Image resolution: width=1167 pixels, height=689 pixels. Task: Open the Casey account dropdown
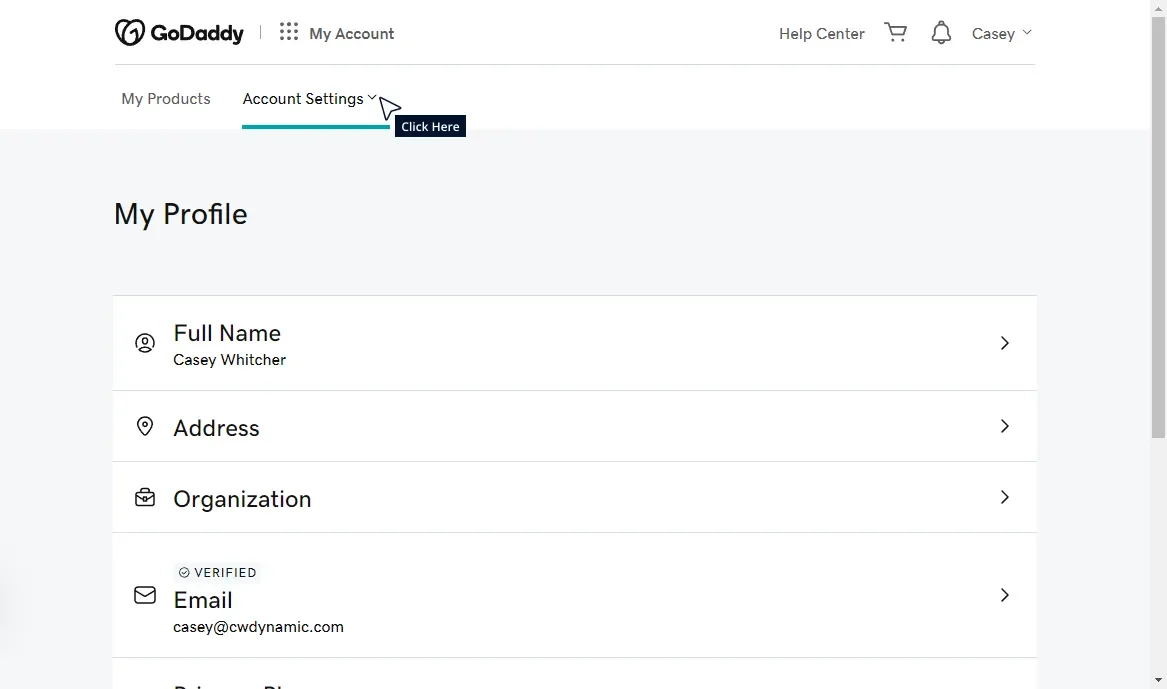pyautogui.click(x=1000, y=33)
